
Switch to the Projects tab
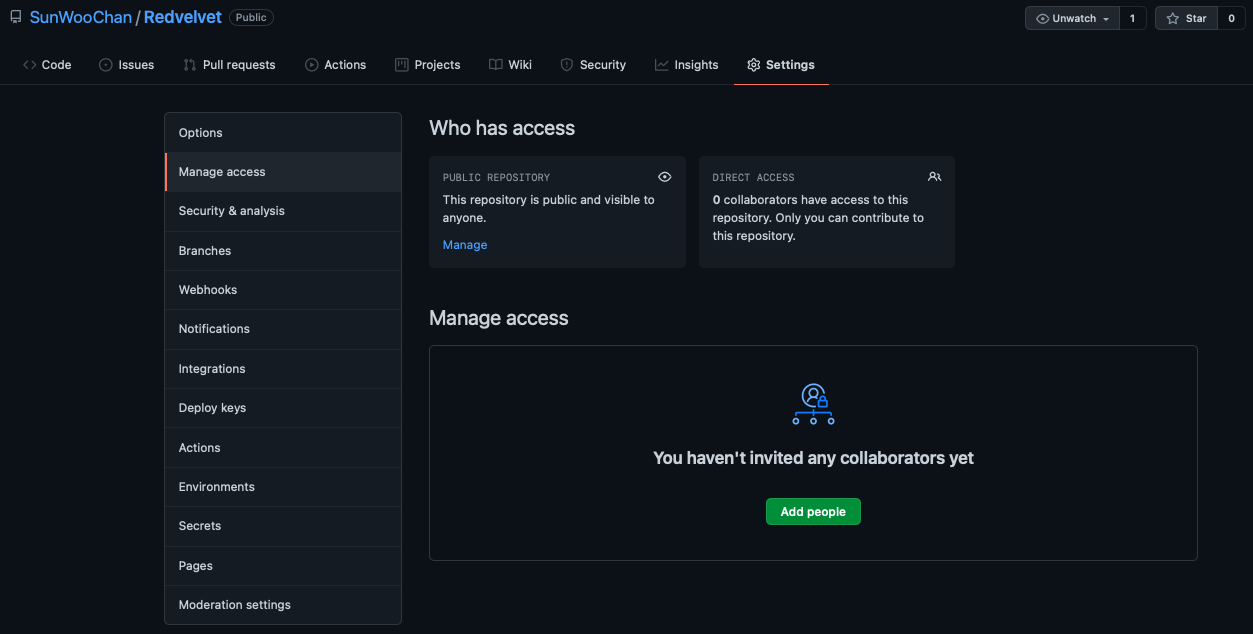[x=428, y=65]
